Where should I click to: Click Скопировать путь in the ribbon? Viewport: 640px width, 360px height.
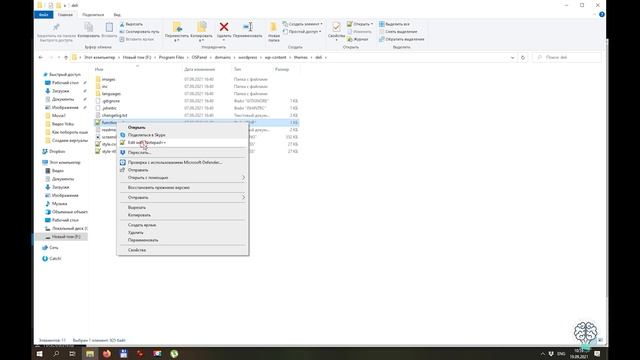(139, 32)
